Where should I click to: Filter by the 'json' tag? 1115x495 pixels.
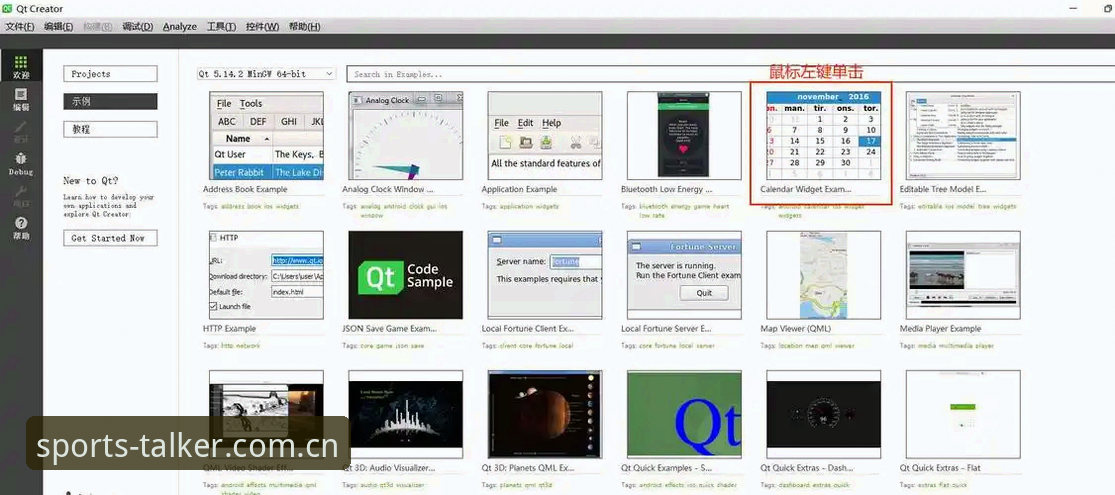pos(400,346)
